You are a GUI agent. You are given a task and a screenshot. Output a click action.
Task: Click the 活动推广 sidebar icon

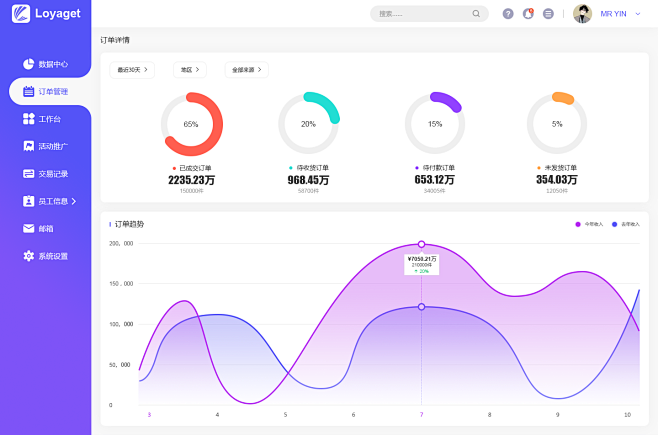tap(28, 146)
